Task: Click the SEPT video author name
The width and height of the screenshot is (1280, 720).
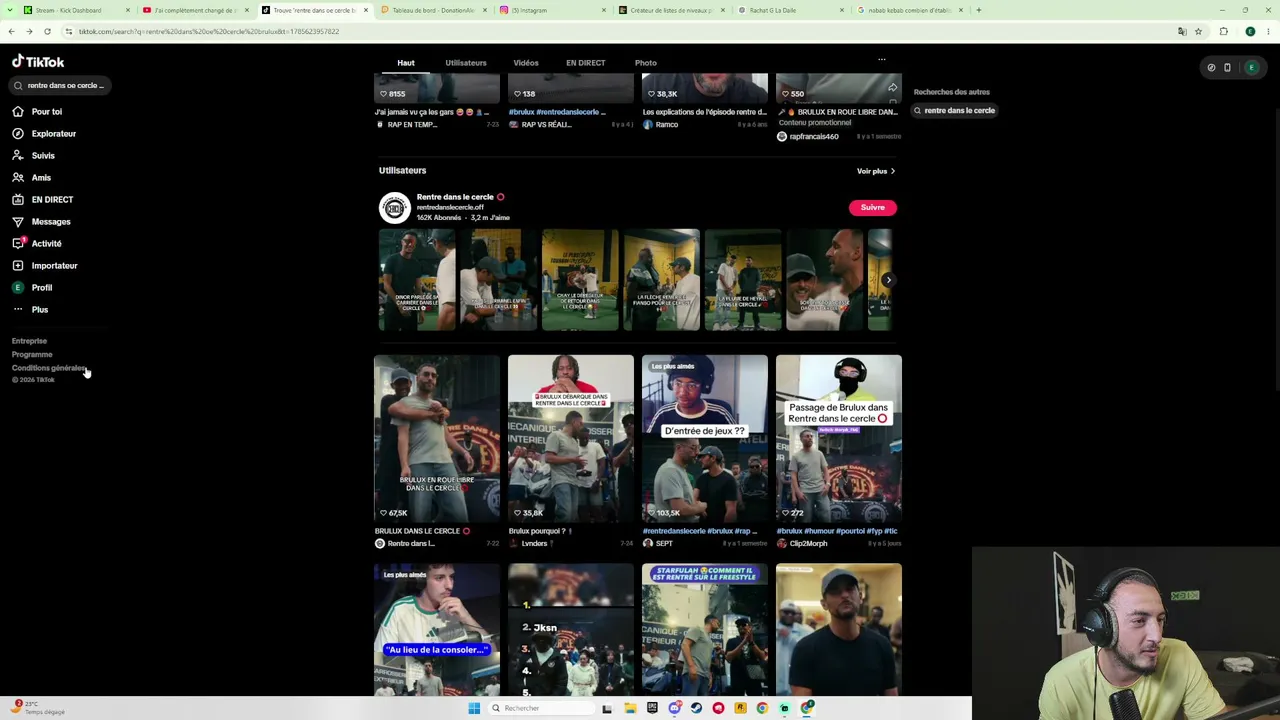Action: [x=664, y=544]
